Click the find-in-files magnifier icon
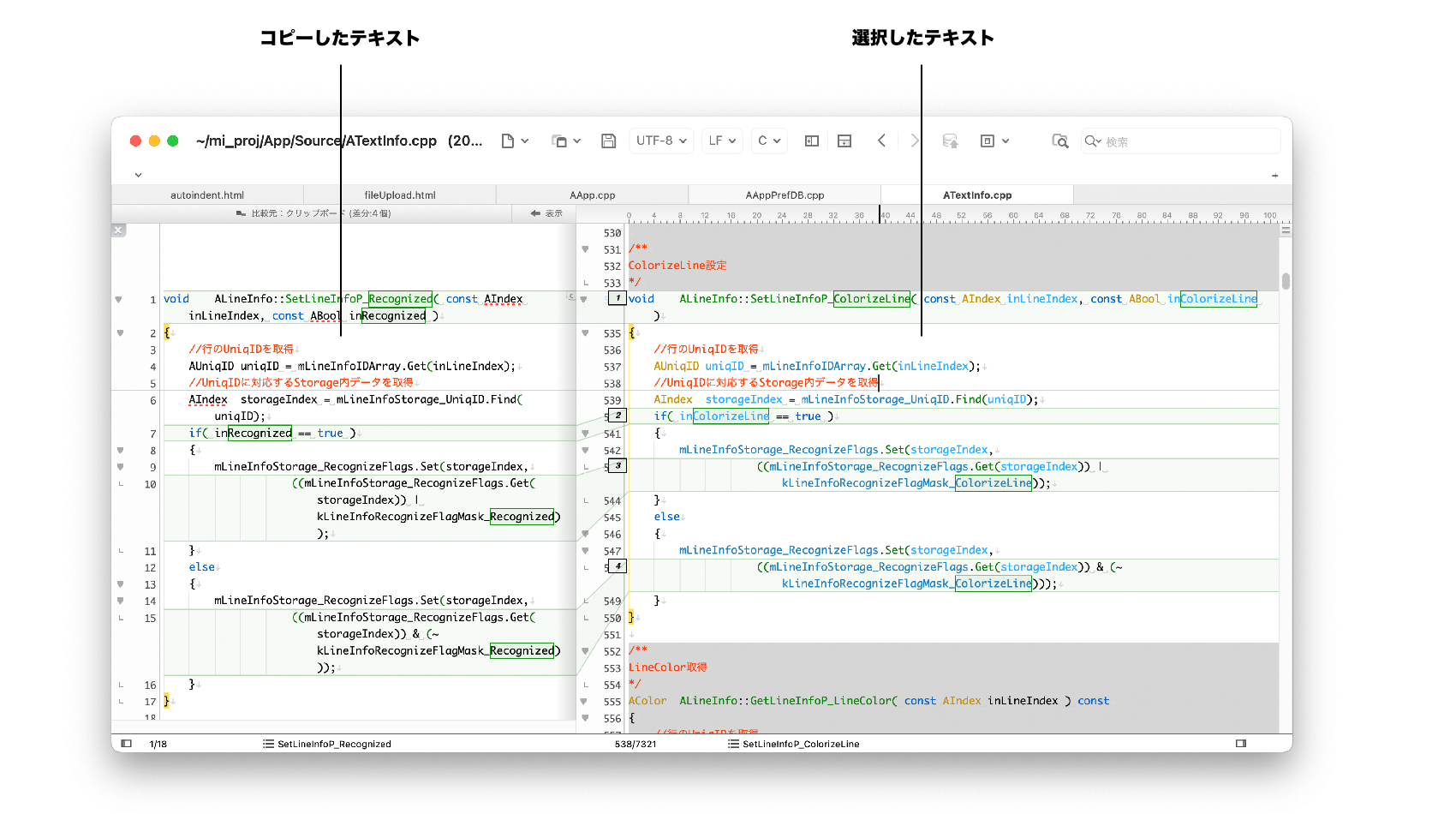1456x814 pixels. 1060,141
